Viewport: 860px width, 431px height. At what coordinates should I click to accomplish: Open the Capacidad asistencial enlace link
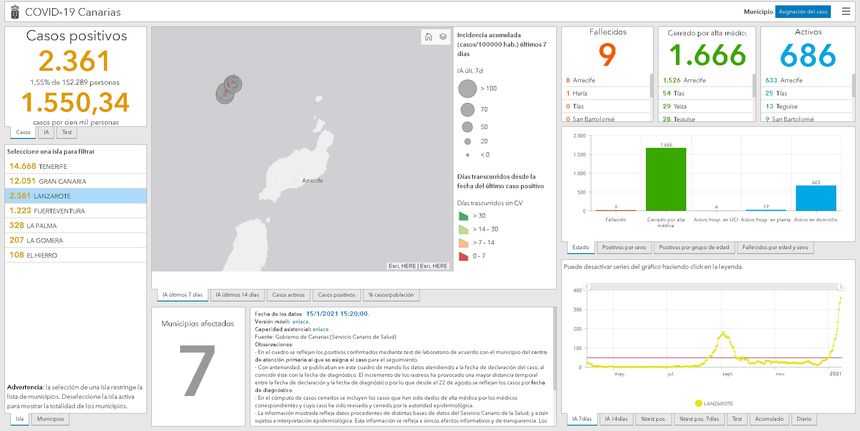(320, 328)
